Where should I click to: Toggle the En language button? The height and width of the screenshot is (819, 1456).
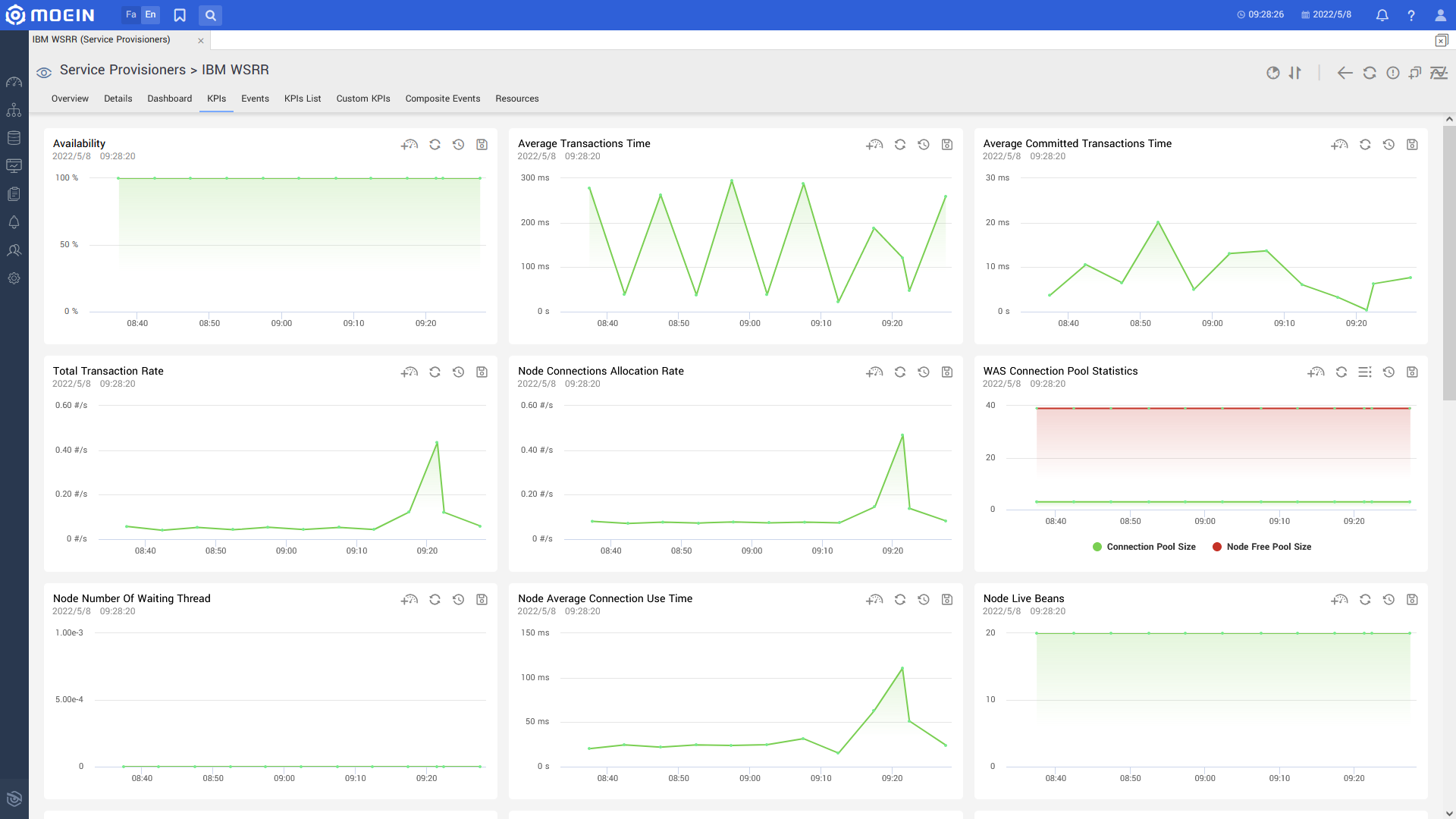click(151, 15)
